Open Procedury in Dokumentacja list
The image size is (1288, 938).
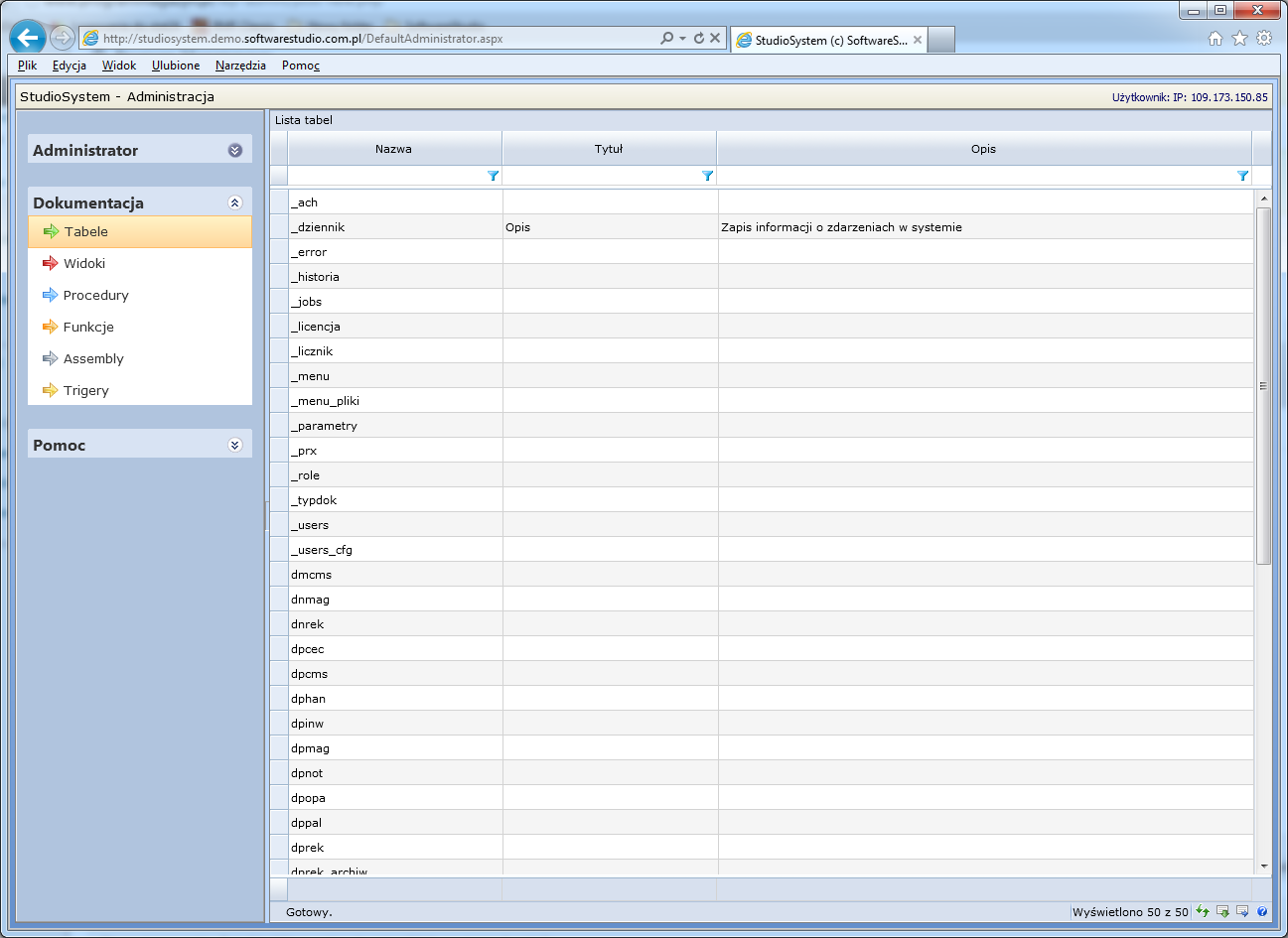[95, 295]
